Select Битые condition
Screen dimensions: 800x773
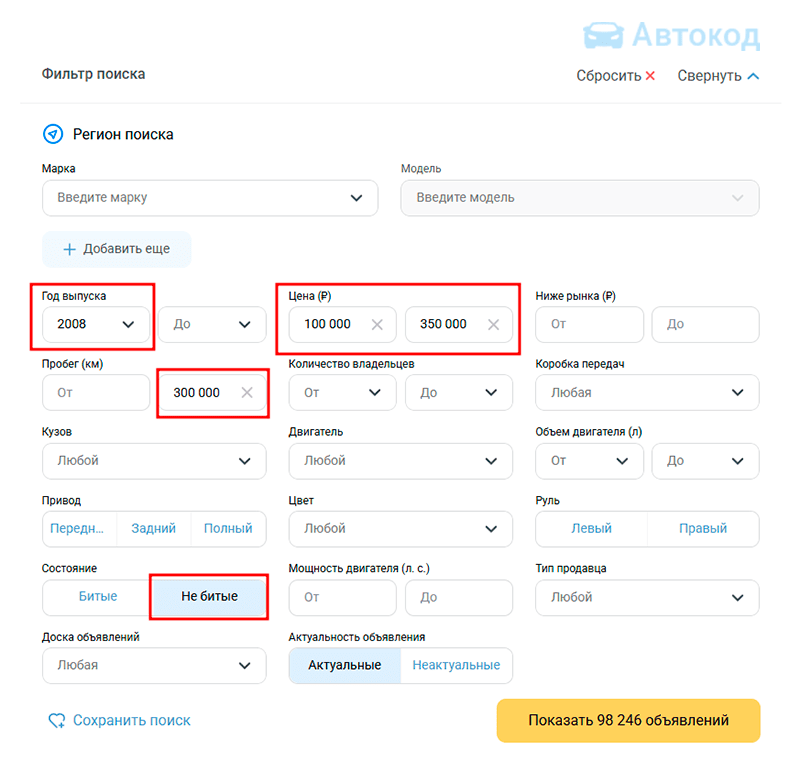click(97, 596)
